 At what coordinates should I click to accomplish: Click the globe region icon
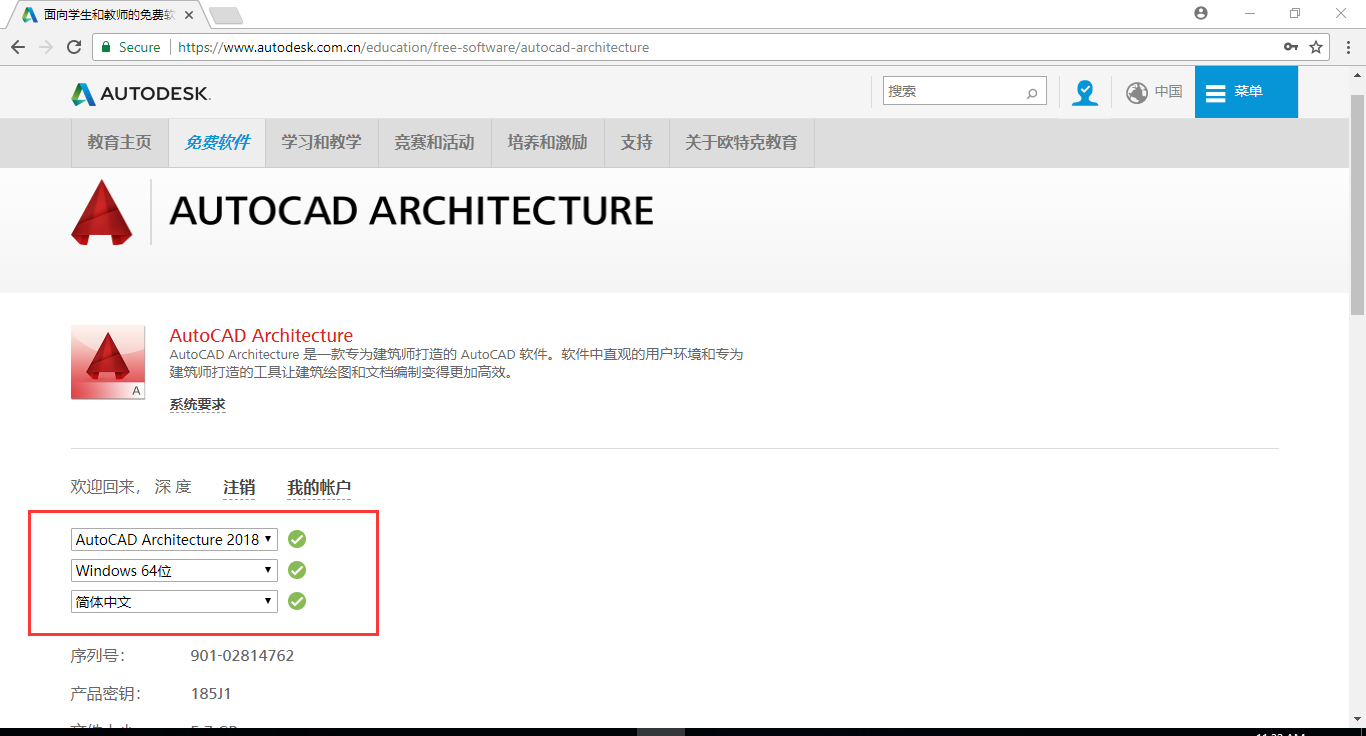(x=1137, y=92)
